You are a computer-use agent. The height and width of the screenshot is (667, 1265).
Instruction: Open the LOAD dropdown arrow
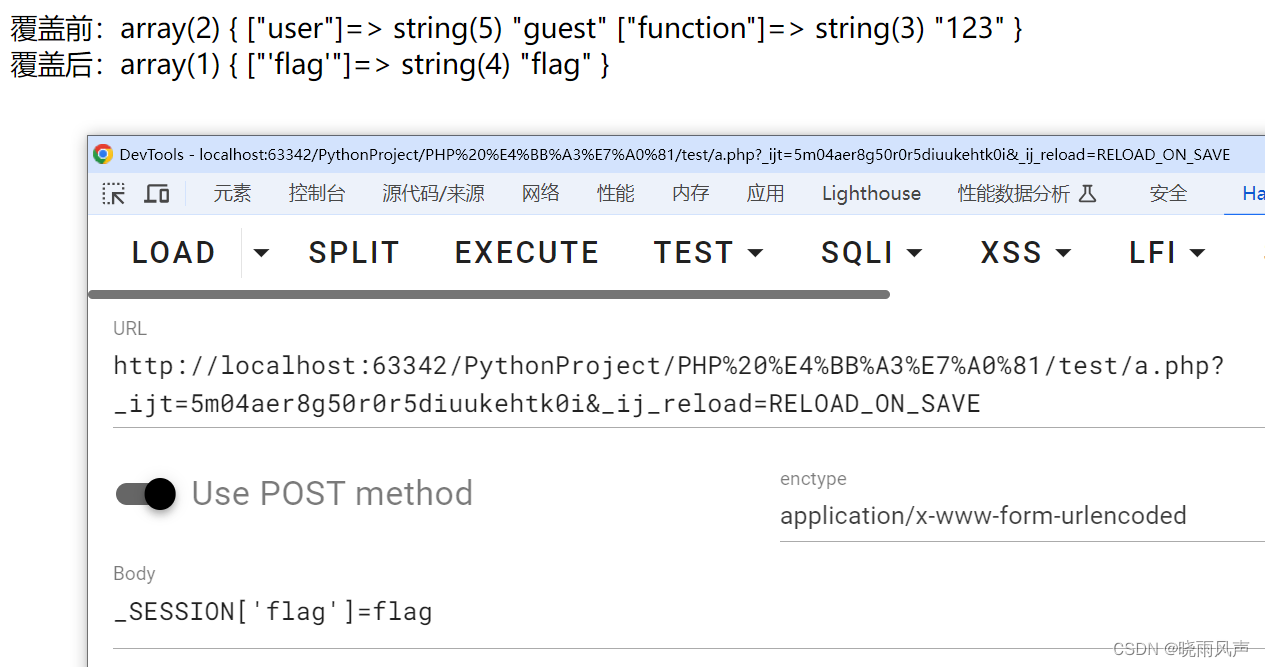click(x=261, y=253)
